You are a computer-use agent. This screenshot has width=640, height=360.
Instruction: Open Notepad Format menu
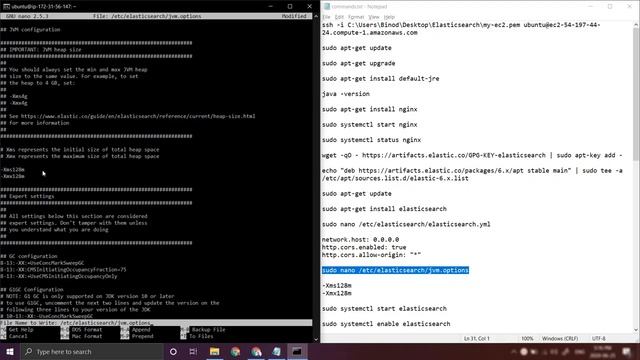(356, 17)
